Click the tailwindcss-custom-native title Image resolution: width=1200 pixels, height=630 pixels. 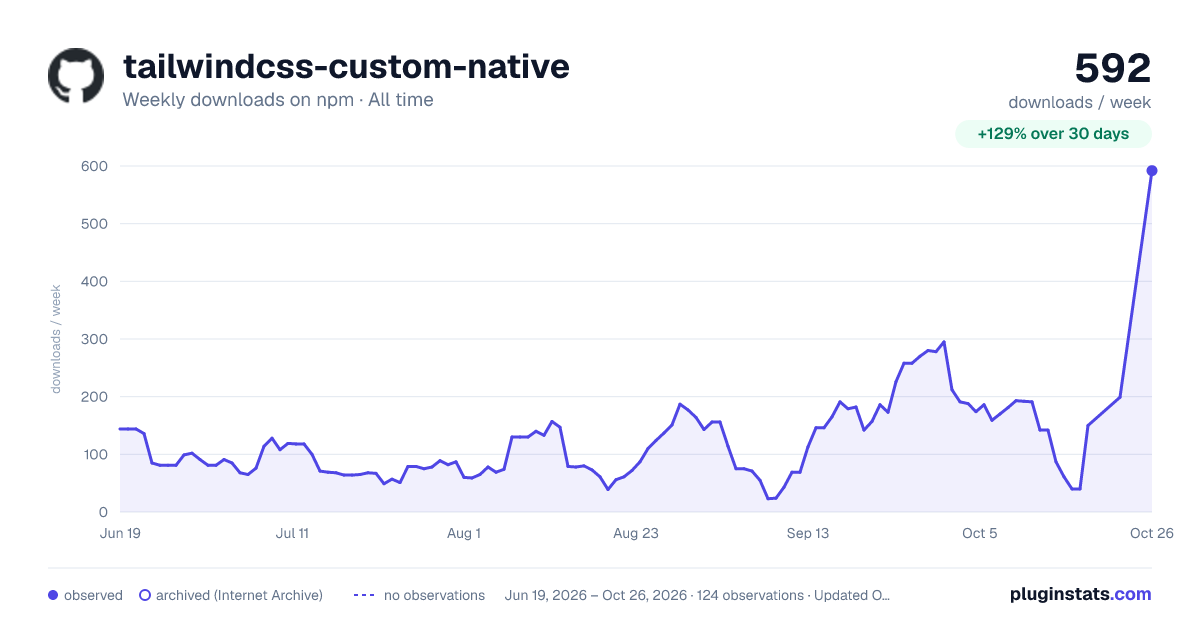(x=346, y=66)
